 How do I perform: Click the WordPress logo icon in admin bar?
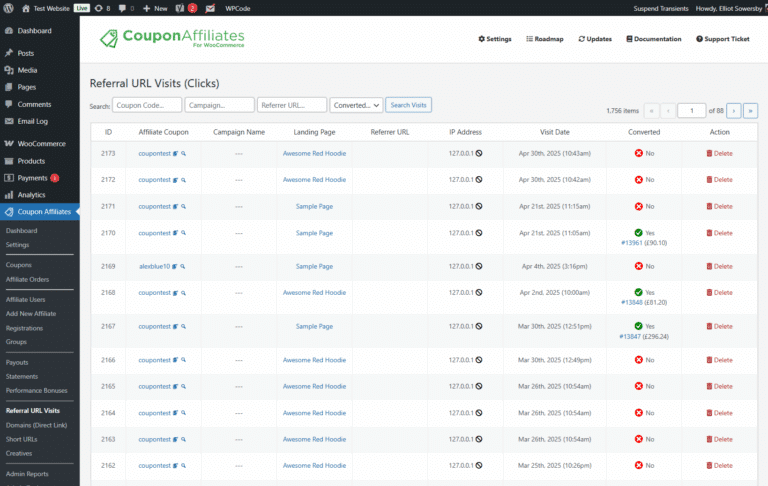(8, 8)
